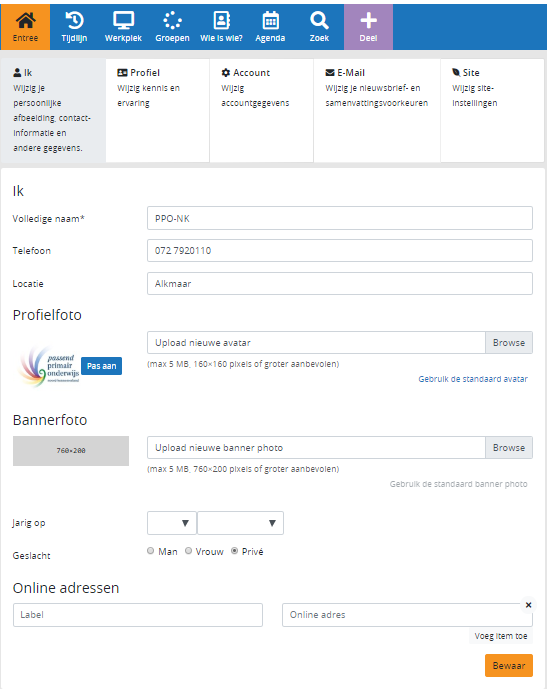The height and width of the screenshot is (689, 547).
Task: Select the Privé gender radio button
Action: (235, 551)
